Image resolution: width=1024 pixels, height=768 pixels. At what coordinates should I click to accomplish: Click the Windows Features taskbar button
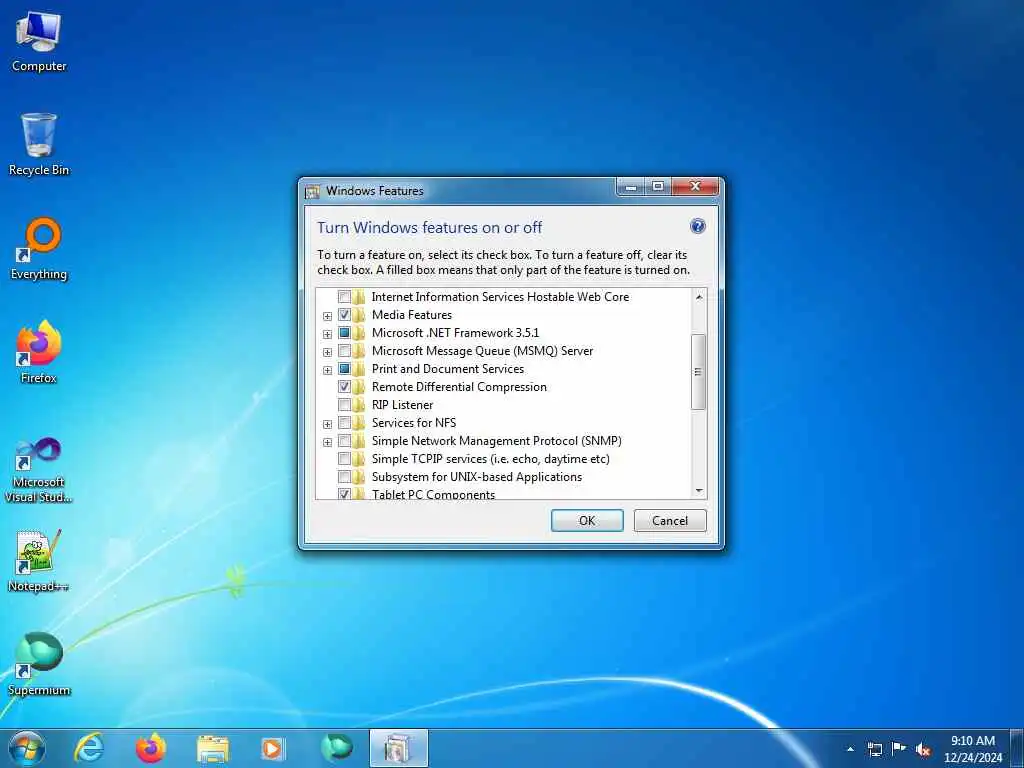point(399,748)
